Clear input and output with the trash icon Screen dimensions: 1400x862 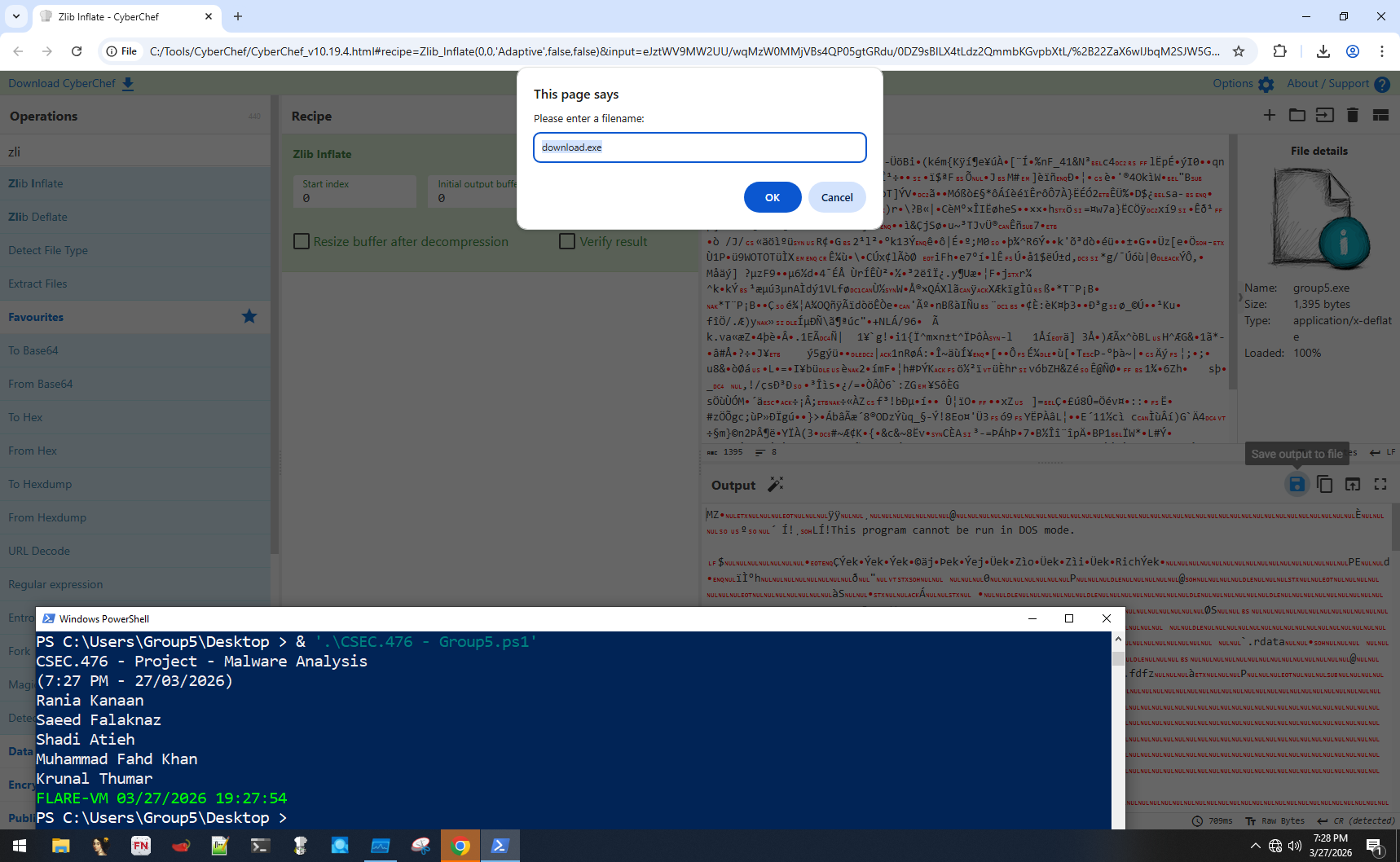pos(1353,115)
